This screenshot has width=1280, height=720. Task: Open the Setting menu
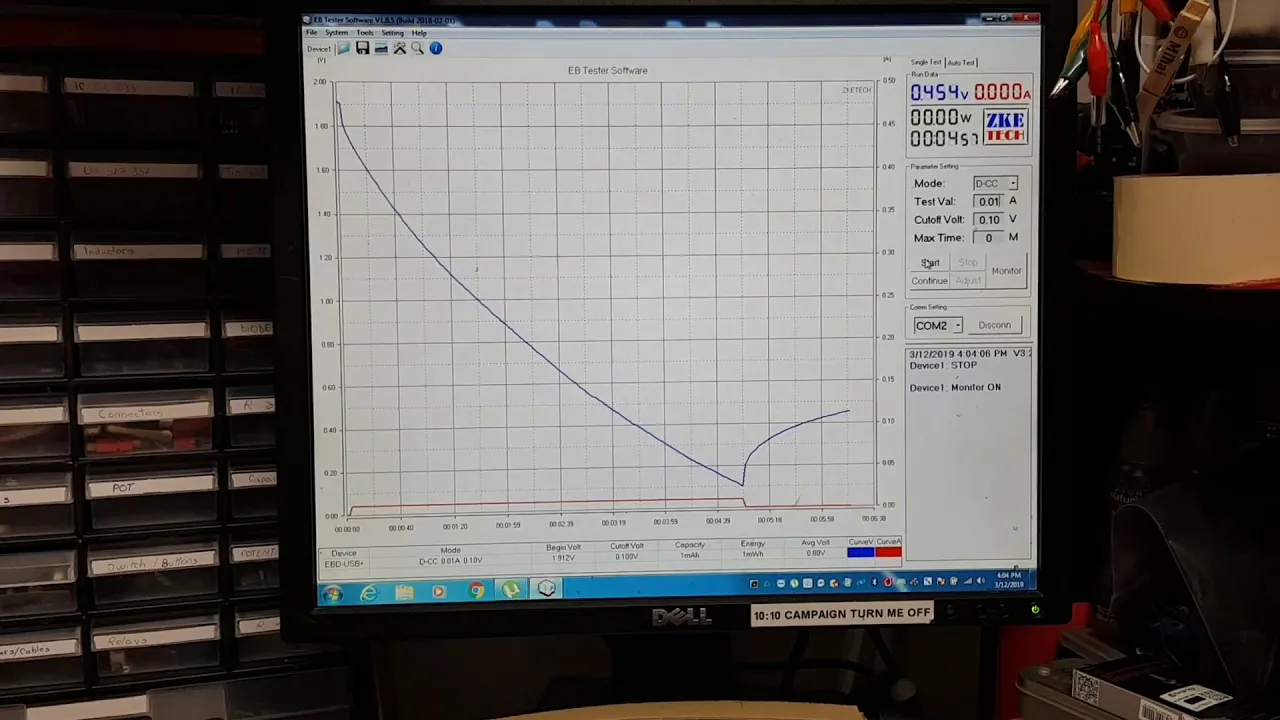(392, 33)
